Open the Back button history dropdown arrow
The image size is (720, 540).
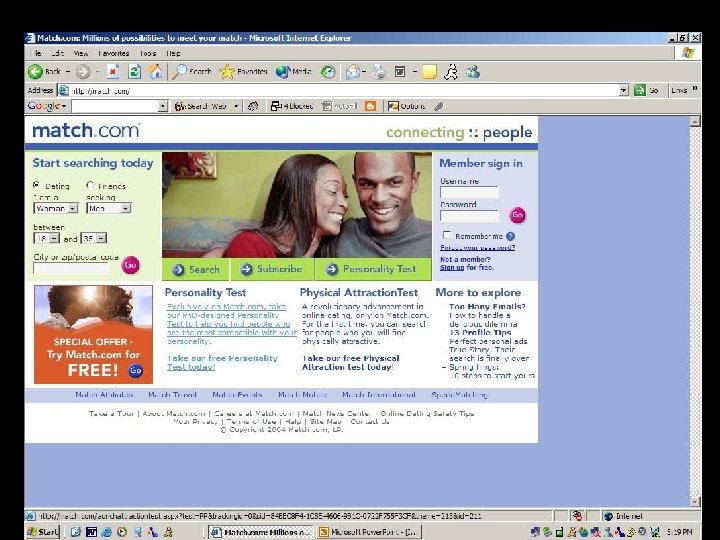[68, 72]
